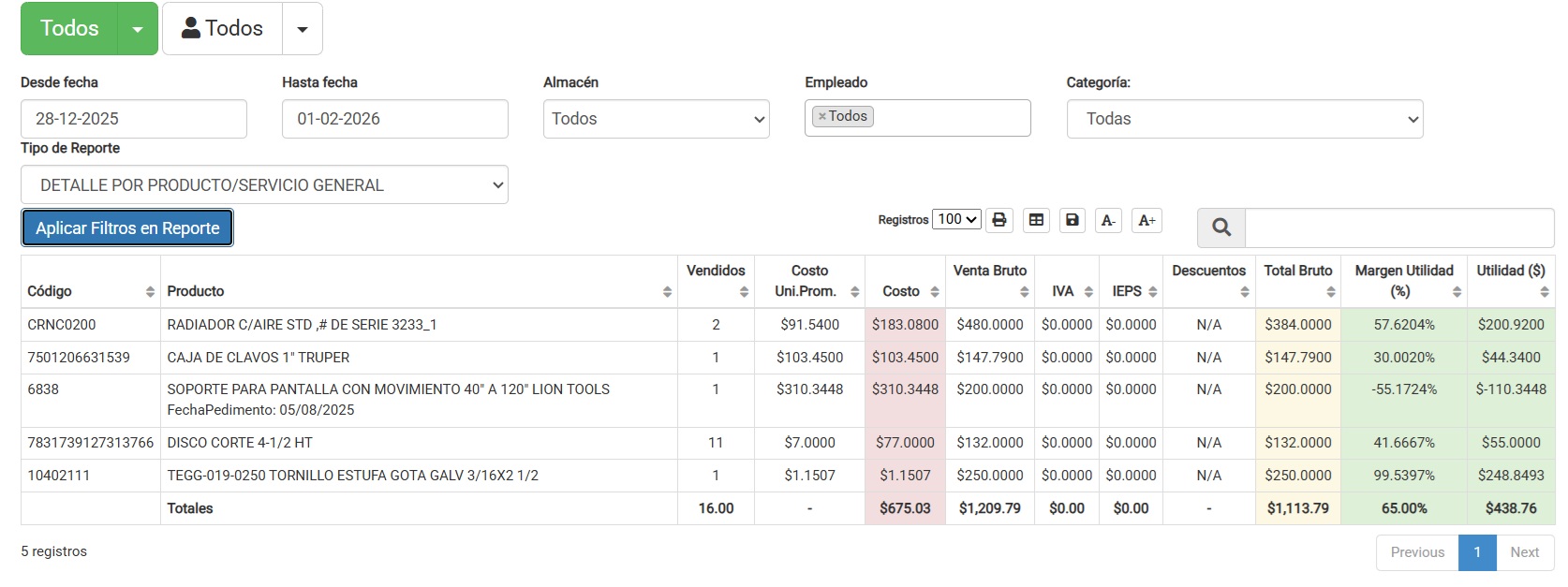Increase font size with A+ button
The image size is (1568, 587).
(x=1146, y=220)
